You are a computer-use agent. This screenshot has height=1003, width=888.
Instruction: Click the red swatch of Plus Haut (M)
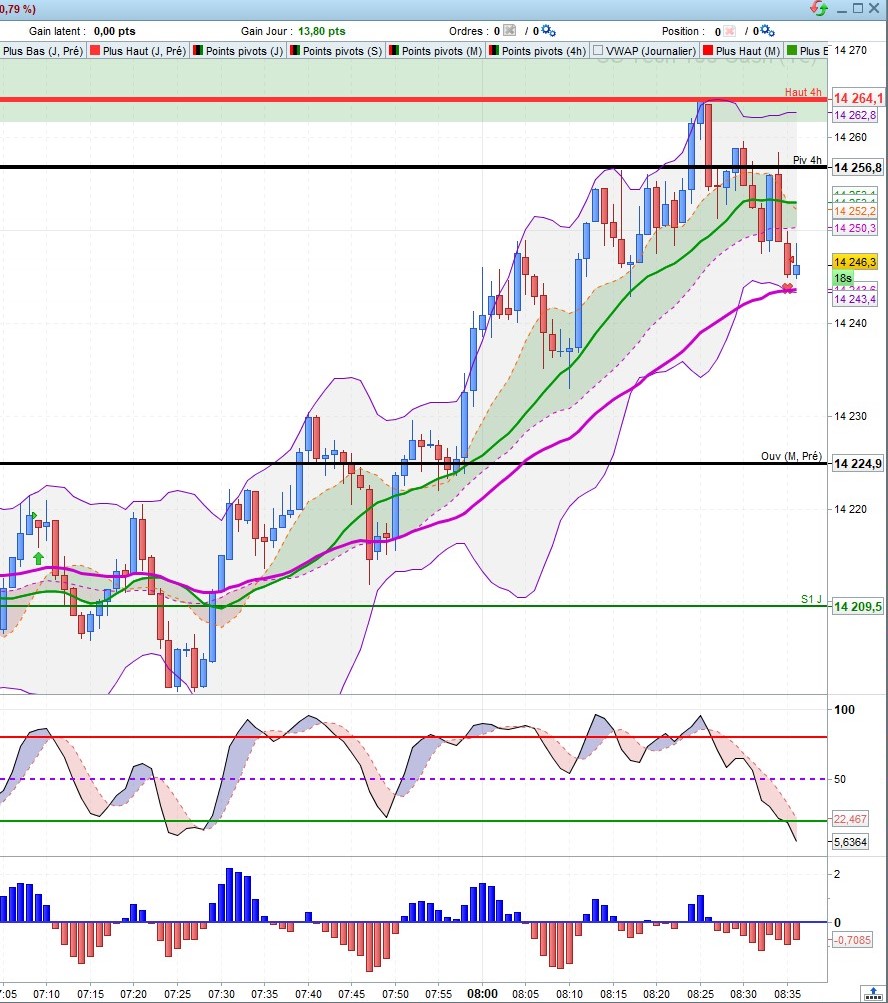(708, 50)
